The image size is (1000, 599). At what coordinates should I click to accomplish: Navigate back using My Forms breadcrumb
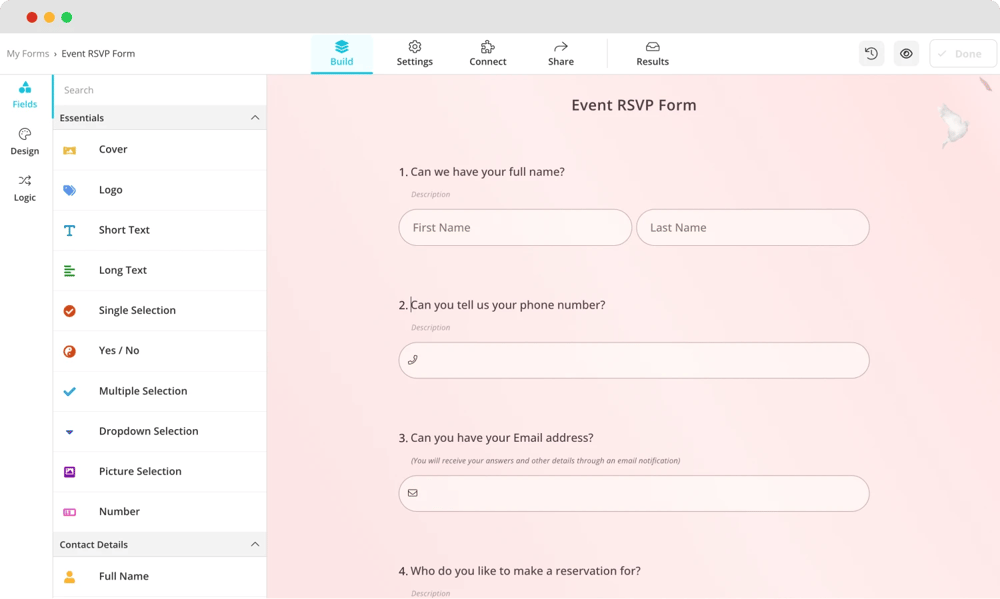coord(28,53)
